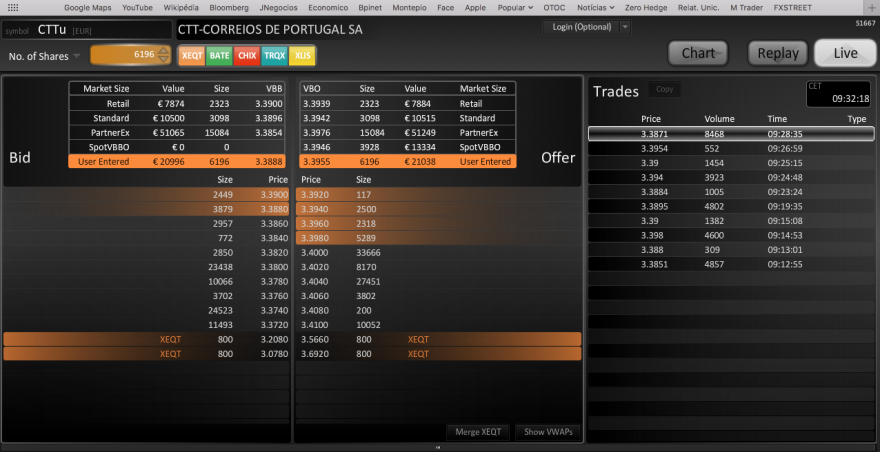The image size is (880, 452).
Task: Click the Merge XEQT button
Action: 478,432
